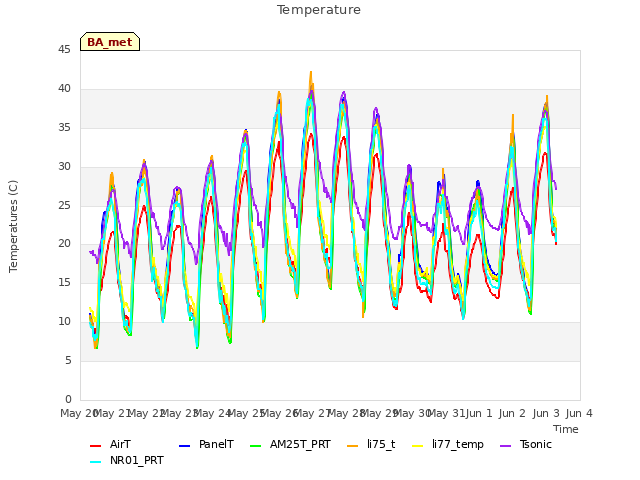The image size is (640, 480).
Task: Toggle the Tsonic series legend label
Action: [536, 444]
